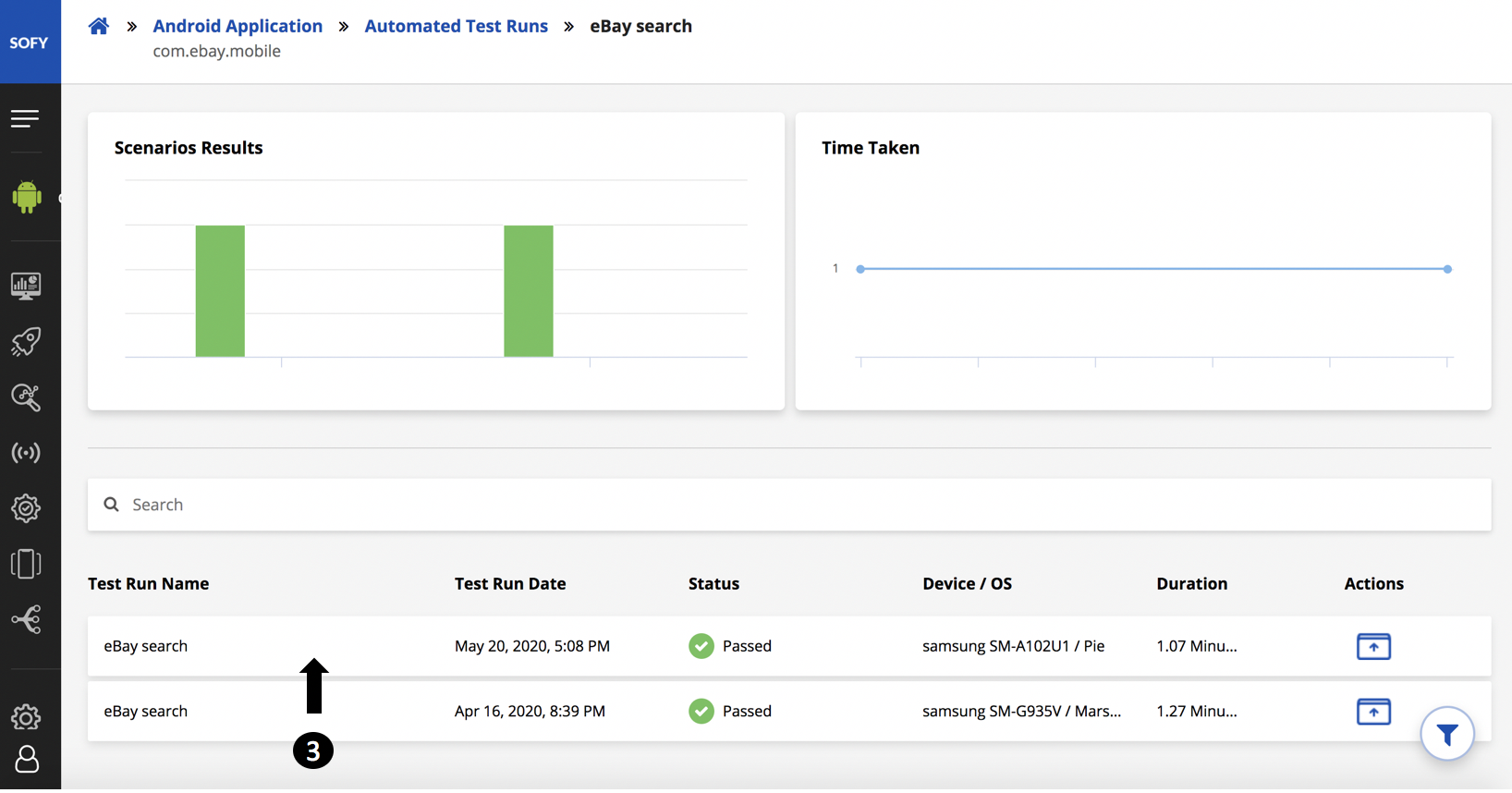The image size is (1512, 793).
Task: Open the magnifier wrench tool icon
Action: 26,397
